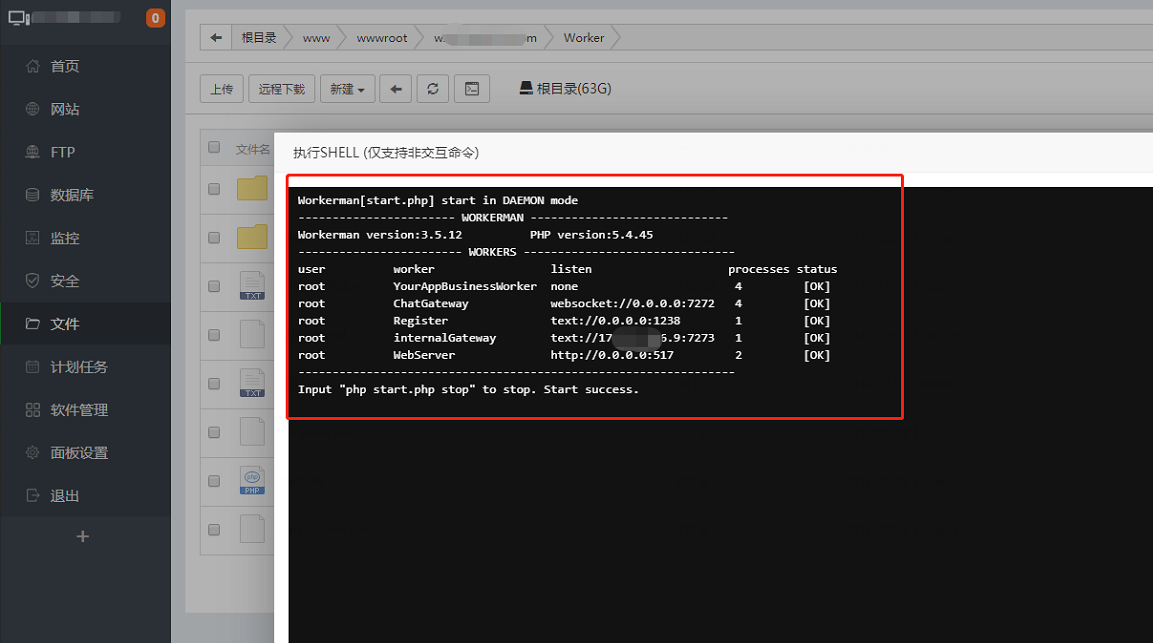Click the refresh icon in file toolbar

point(432,89)
